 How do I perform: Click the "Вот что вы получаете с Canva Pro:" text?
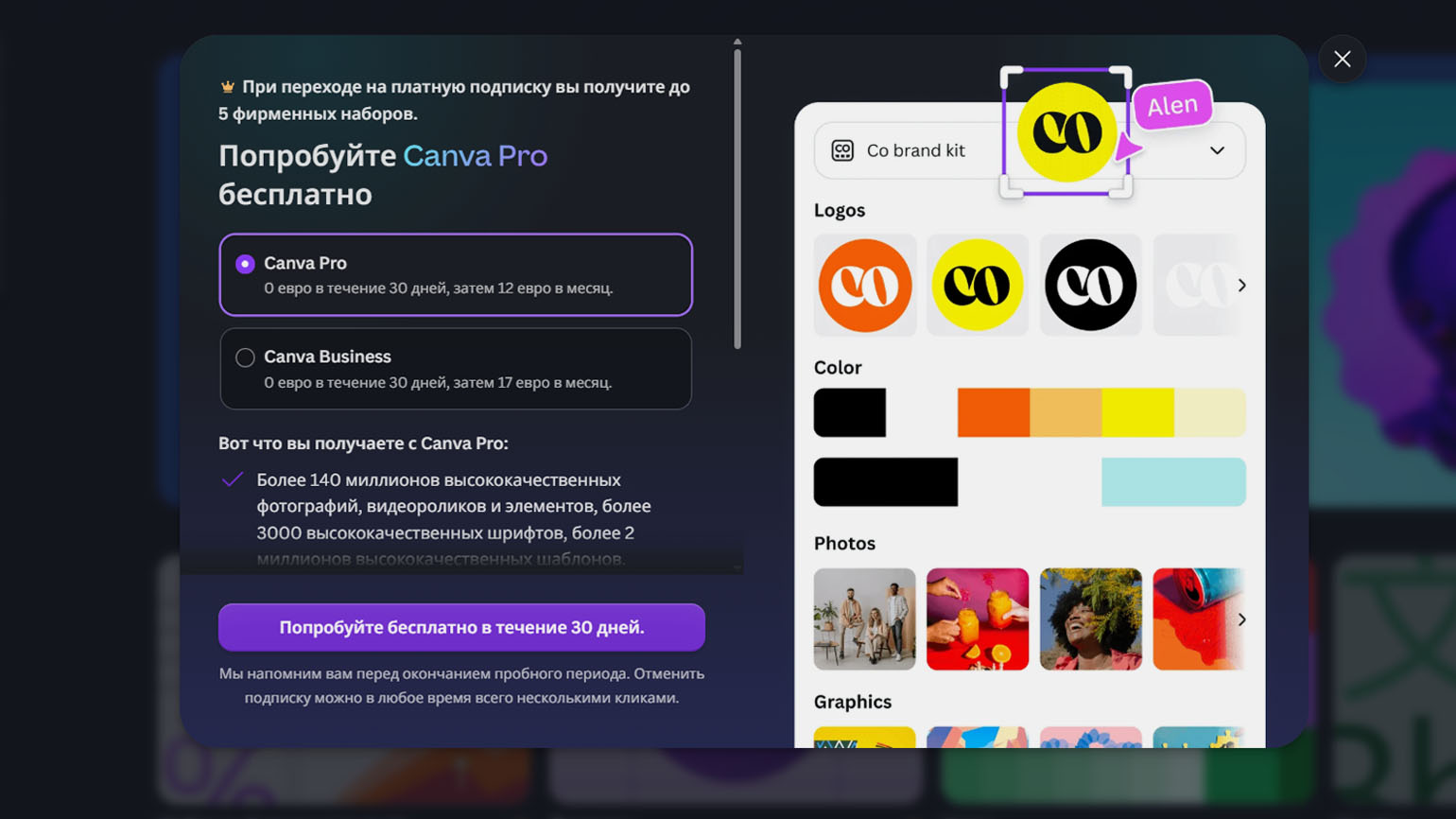[x=363, y=443]
